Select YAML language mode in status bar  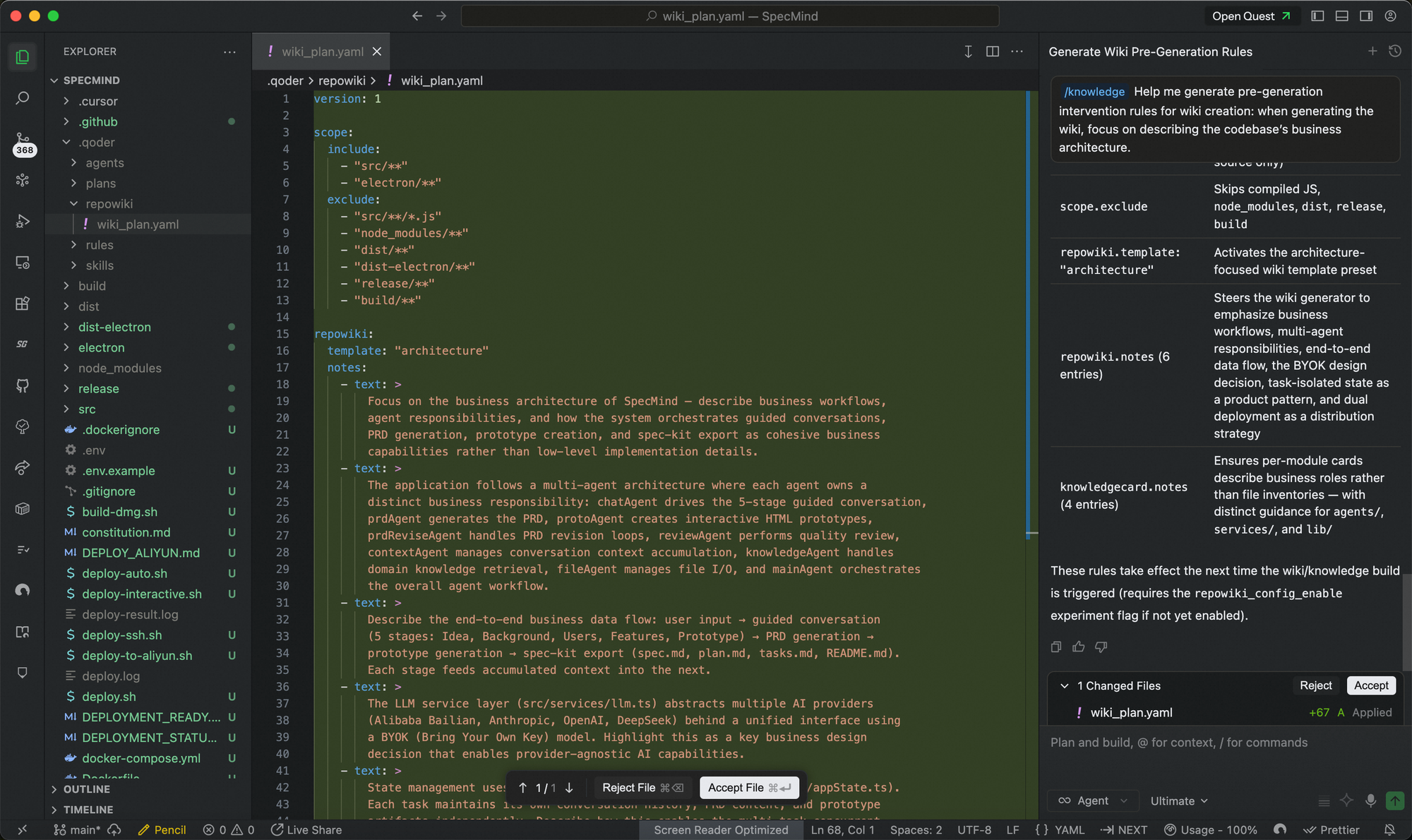[x=1069, y=830]
